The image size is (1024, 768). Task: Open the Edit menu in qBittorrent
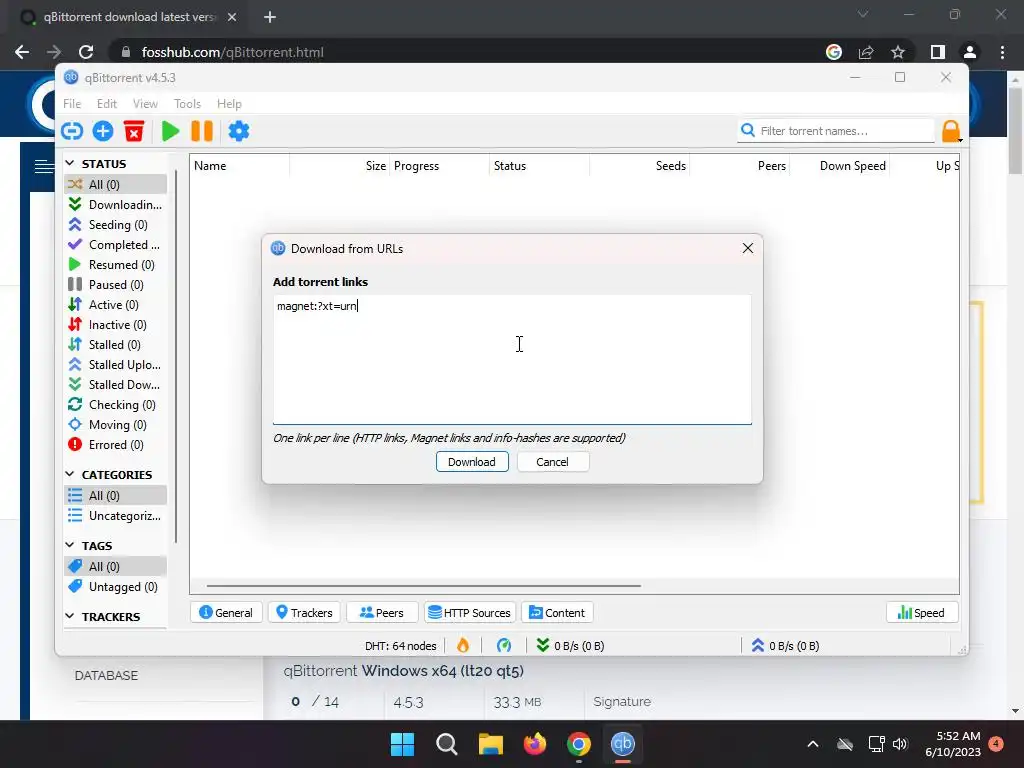[x=106, y=104]
